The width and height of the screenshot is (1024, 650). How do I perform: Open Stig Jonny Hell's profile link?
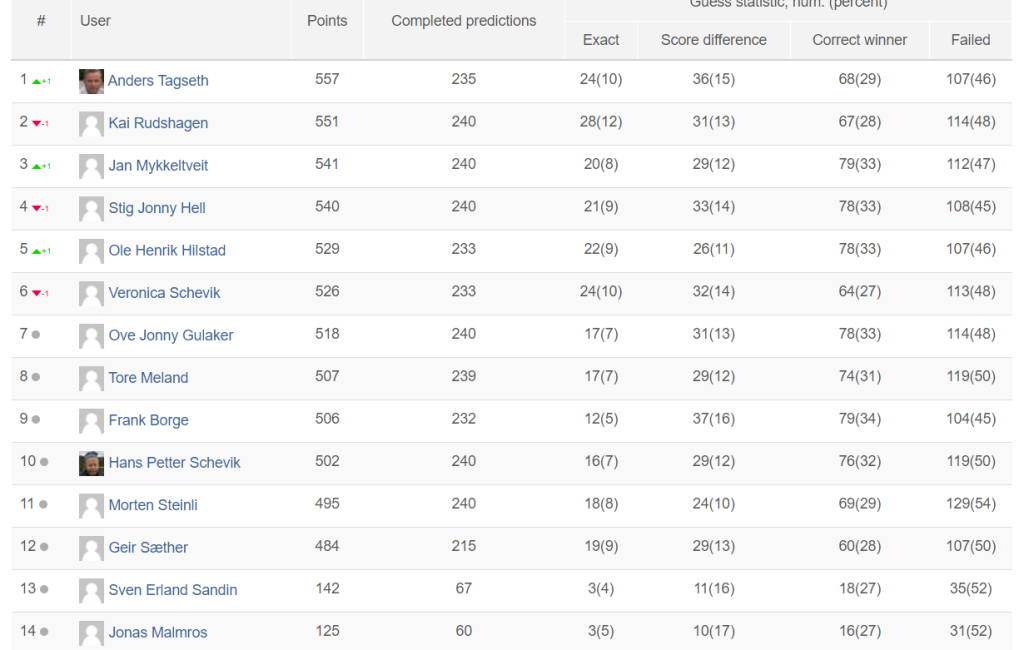(x=157, y=208)
